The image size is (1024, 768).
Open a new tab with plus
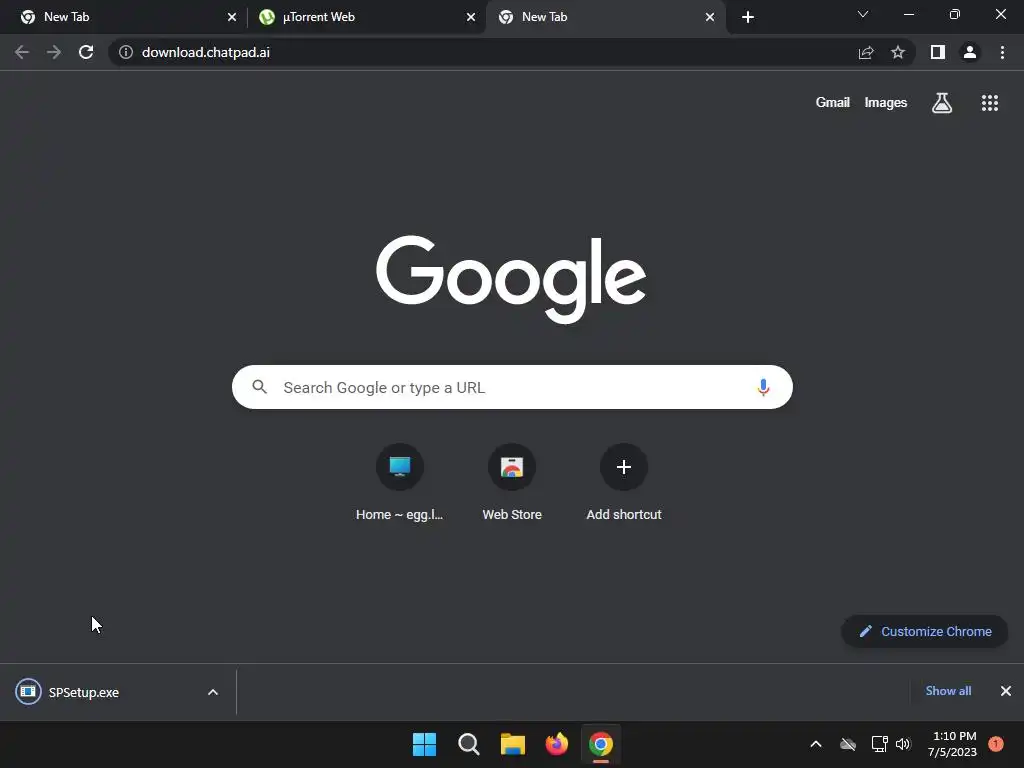748,17
